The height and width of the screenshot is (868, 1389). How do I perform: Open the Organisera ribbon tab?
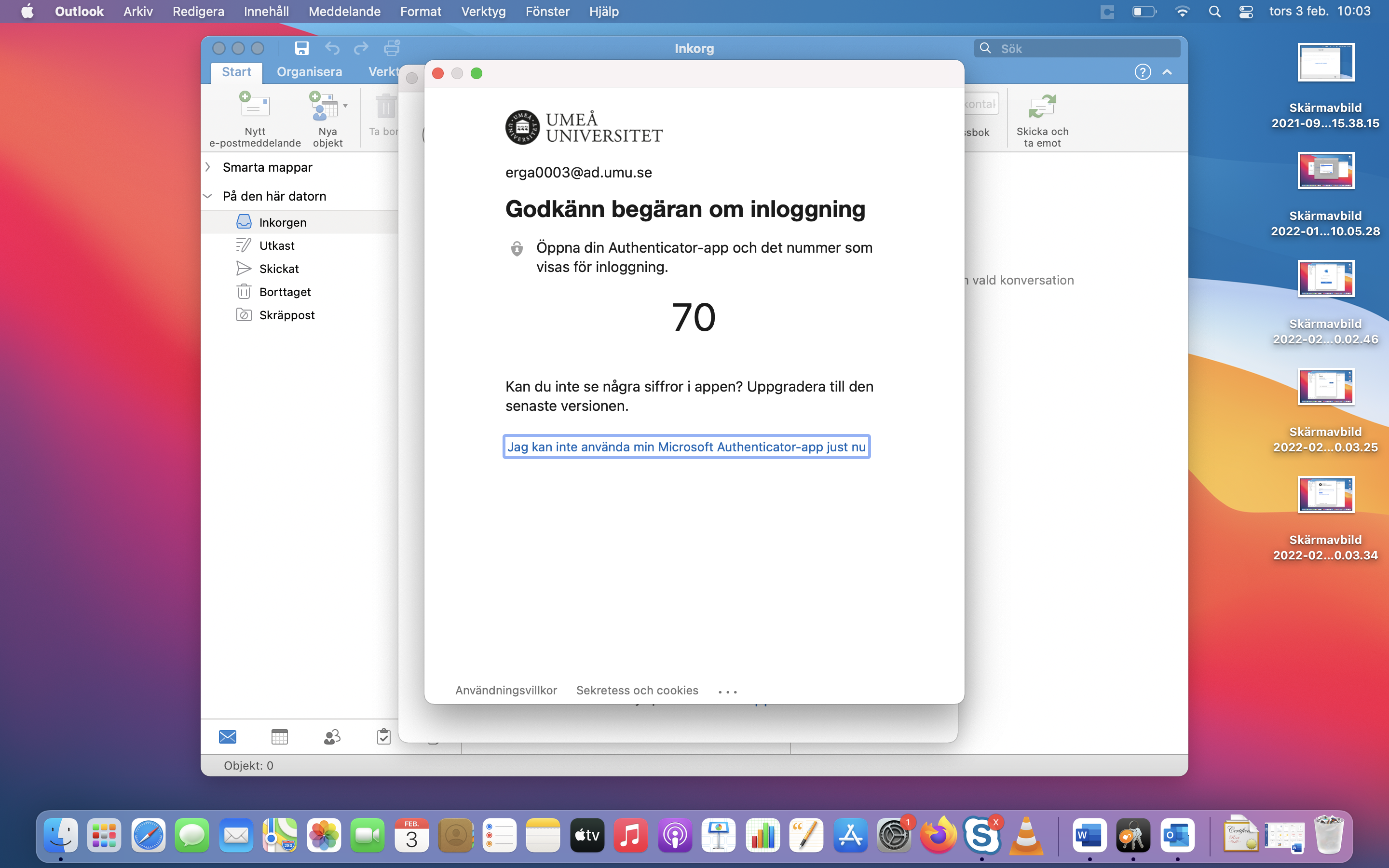(309, 72)
